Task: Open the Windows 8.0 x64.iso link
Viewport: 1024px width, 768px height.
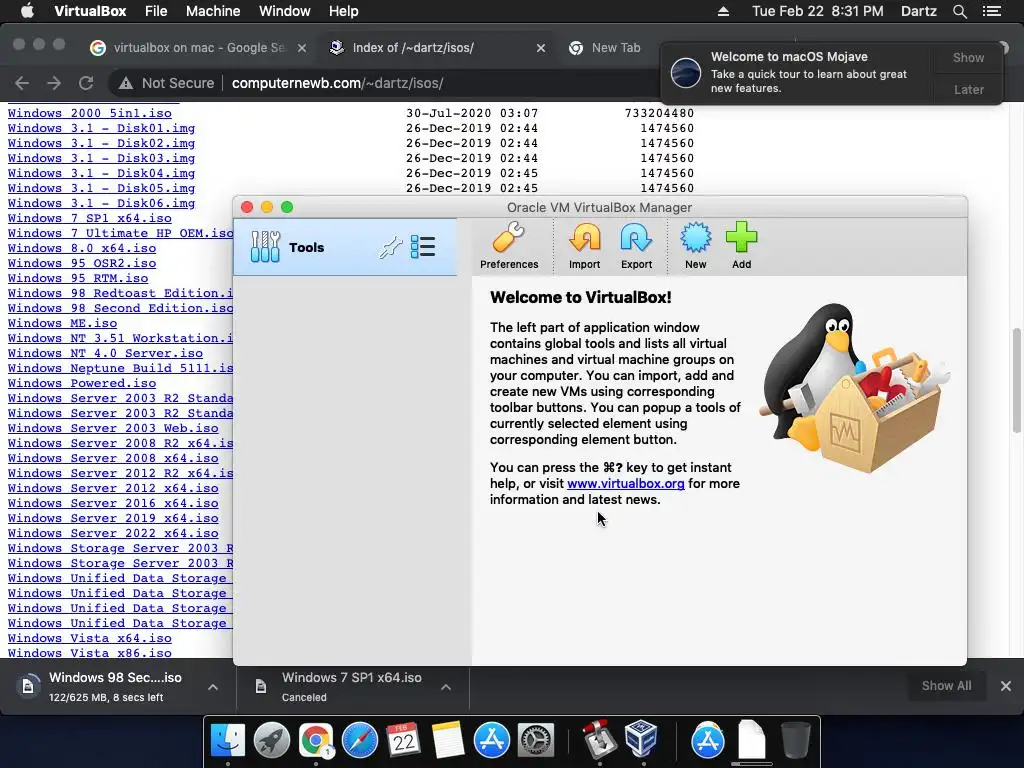Action: [82, 248]
